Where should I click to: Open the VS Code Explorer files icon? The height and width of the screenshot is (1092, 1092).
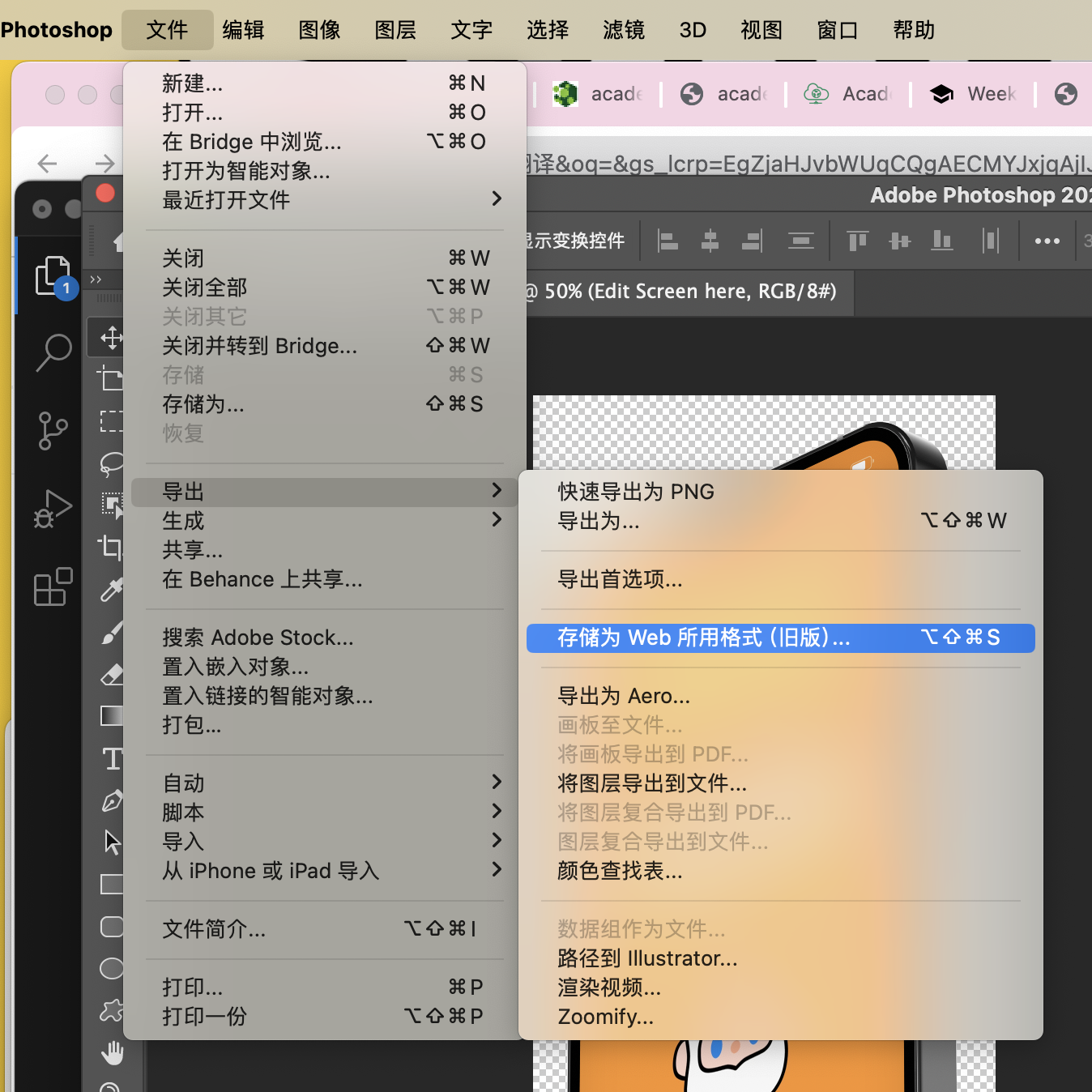click(x=53, y=275)
